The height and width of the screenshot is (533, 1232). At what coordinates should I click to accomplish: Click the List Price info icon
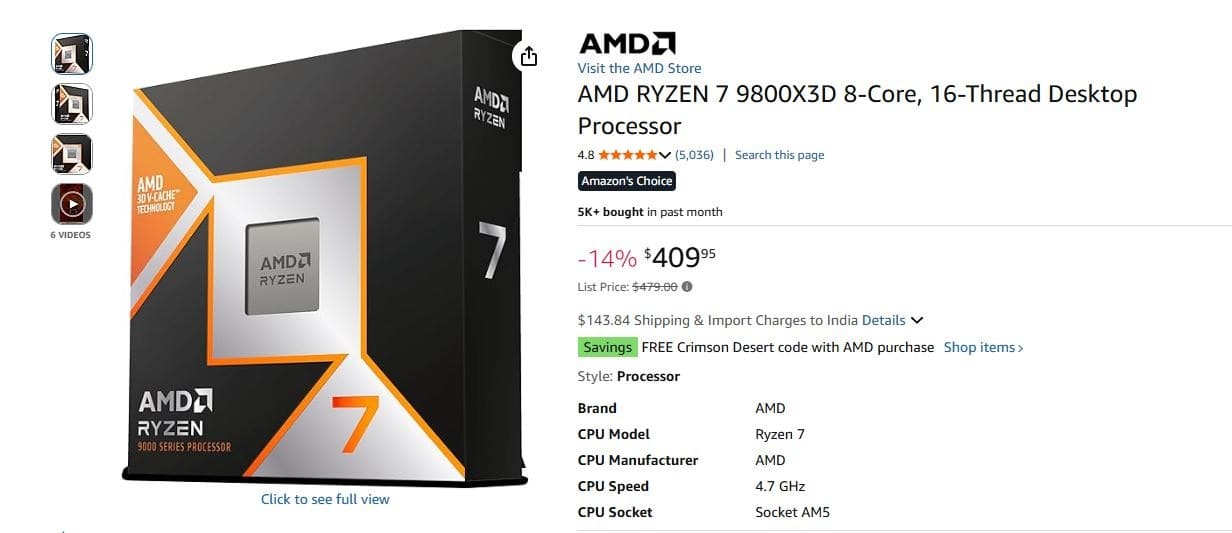pyautogui.click(x=687, y=286)
